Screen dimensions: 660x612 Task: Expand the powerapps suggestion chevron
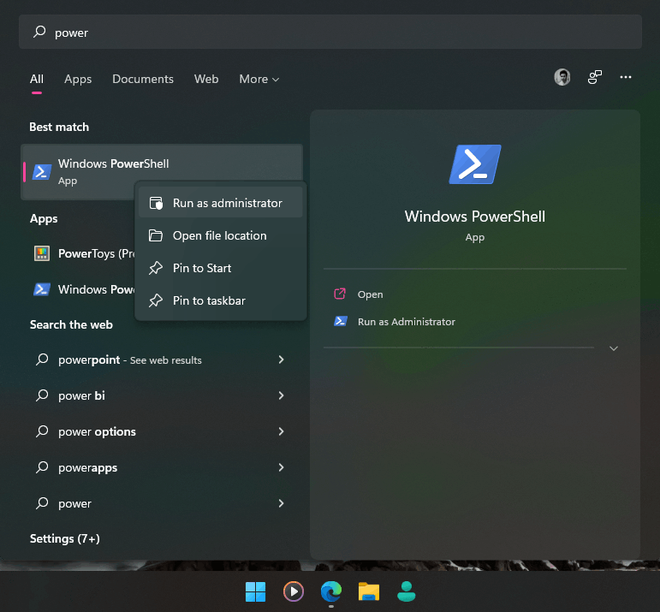click(281, 467)
